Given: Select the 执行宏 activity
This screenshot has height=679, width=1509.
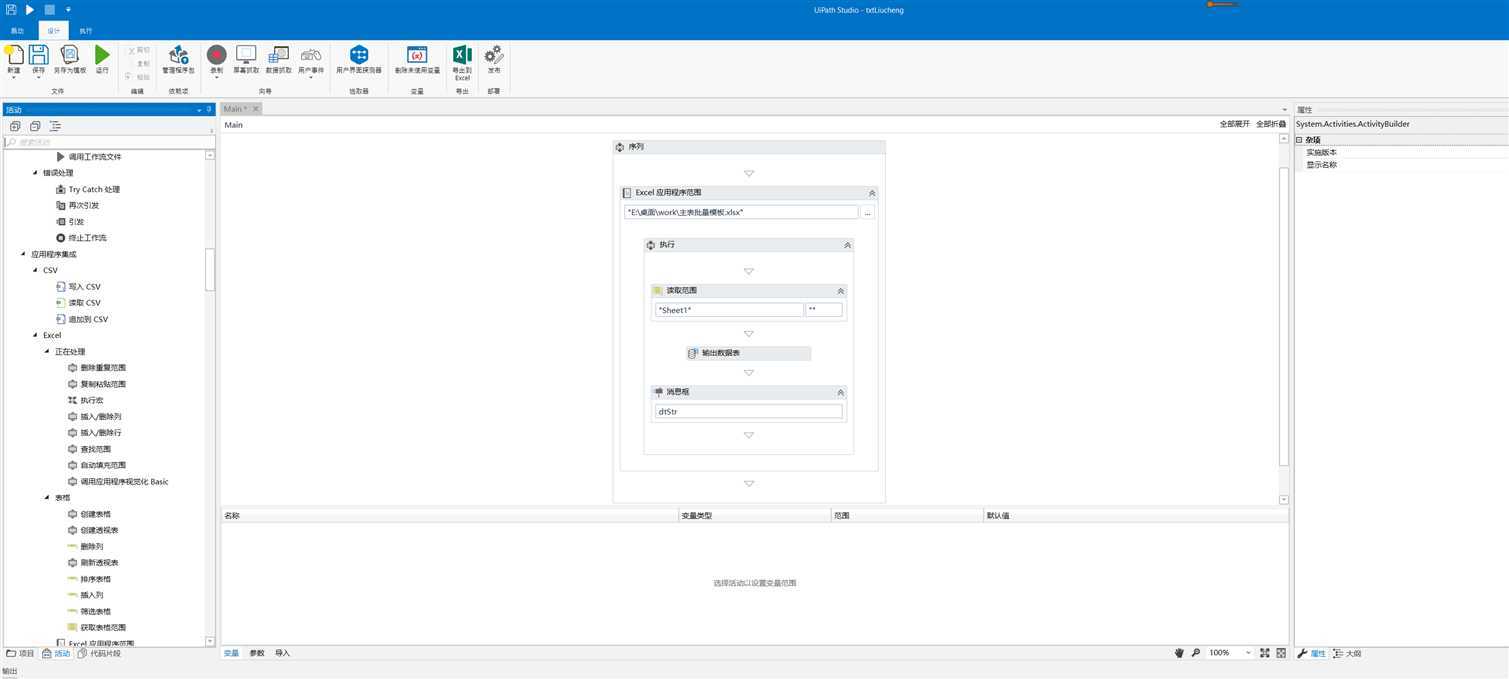Looking at the screenshot, I should point(86,400).
